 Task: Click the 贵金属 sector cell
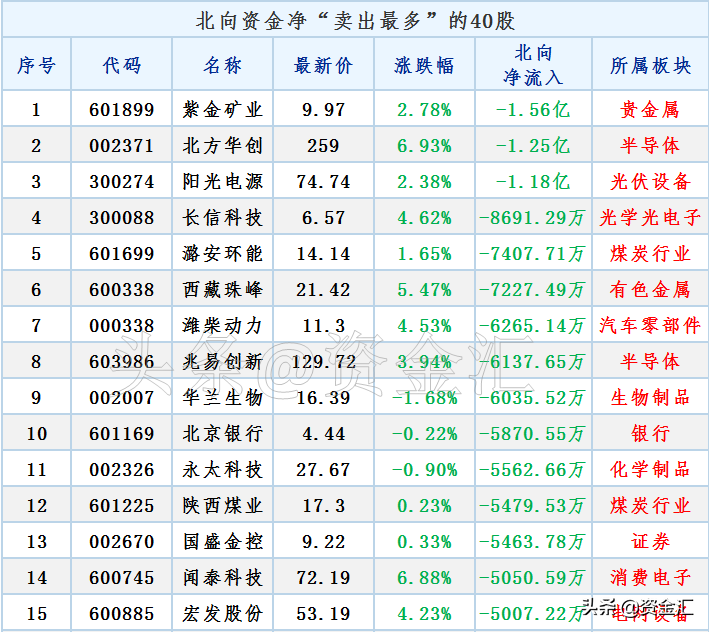(650, 110)
